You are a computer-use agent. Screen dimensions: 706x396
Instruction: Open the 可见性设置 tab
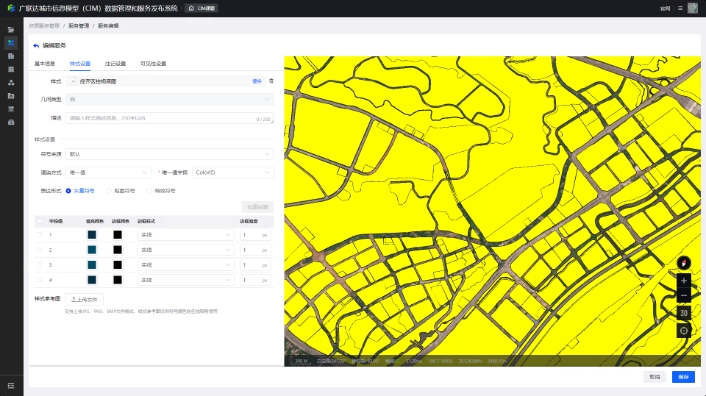point(153,64)
